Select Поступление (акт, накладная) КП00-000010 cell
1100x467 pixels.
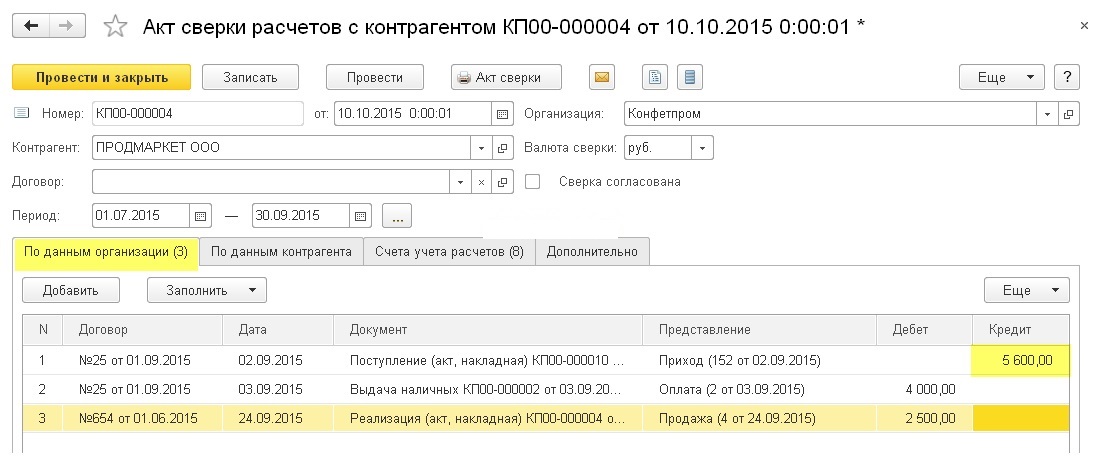pos(488,360)
